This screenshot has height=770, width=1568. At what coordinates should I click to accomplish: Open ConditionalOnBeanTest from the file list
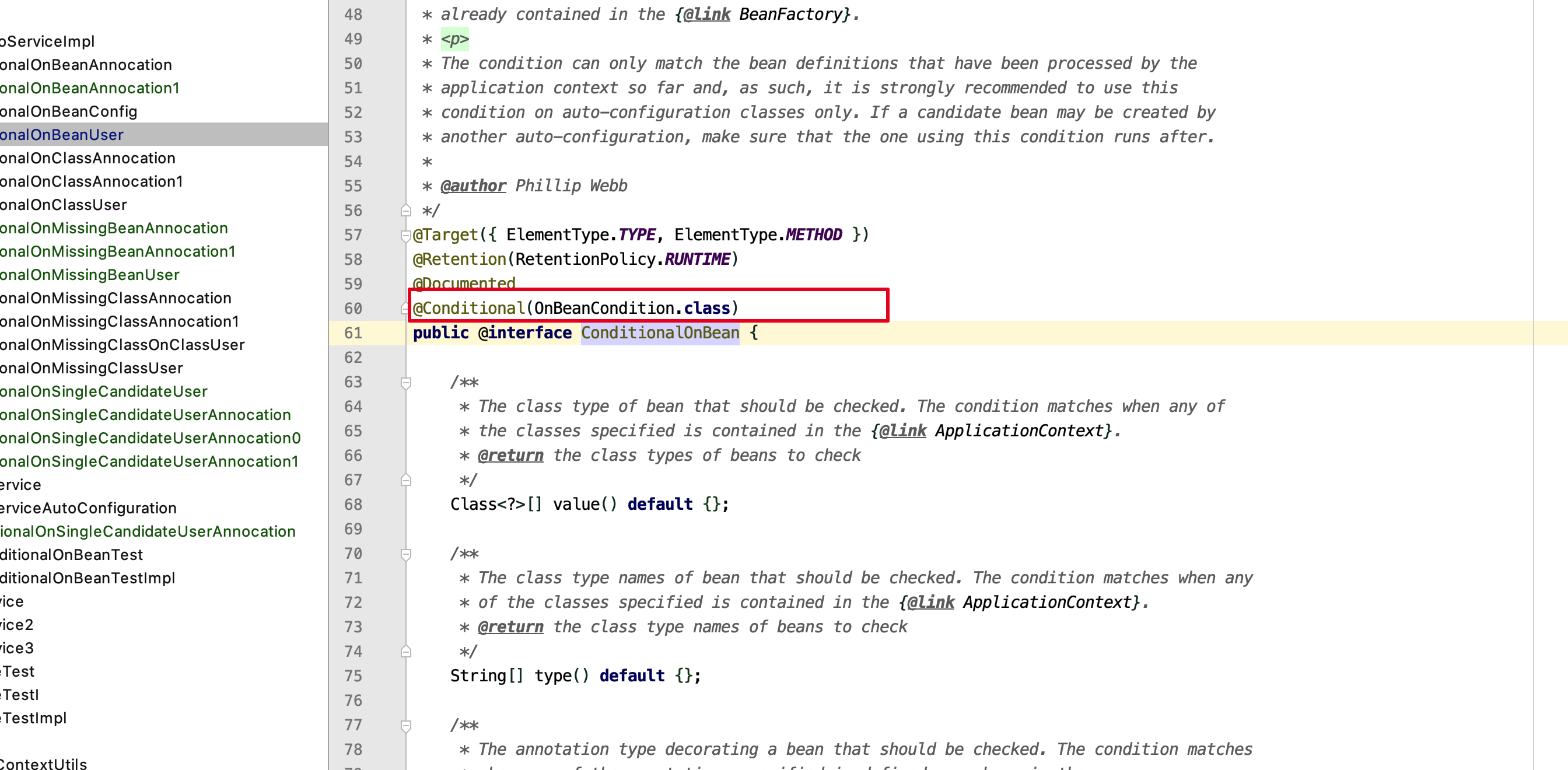[71, 555]
